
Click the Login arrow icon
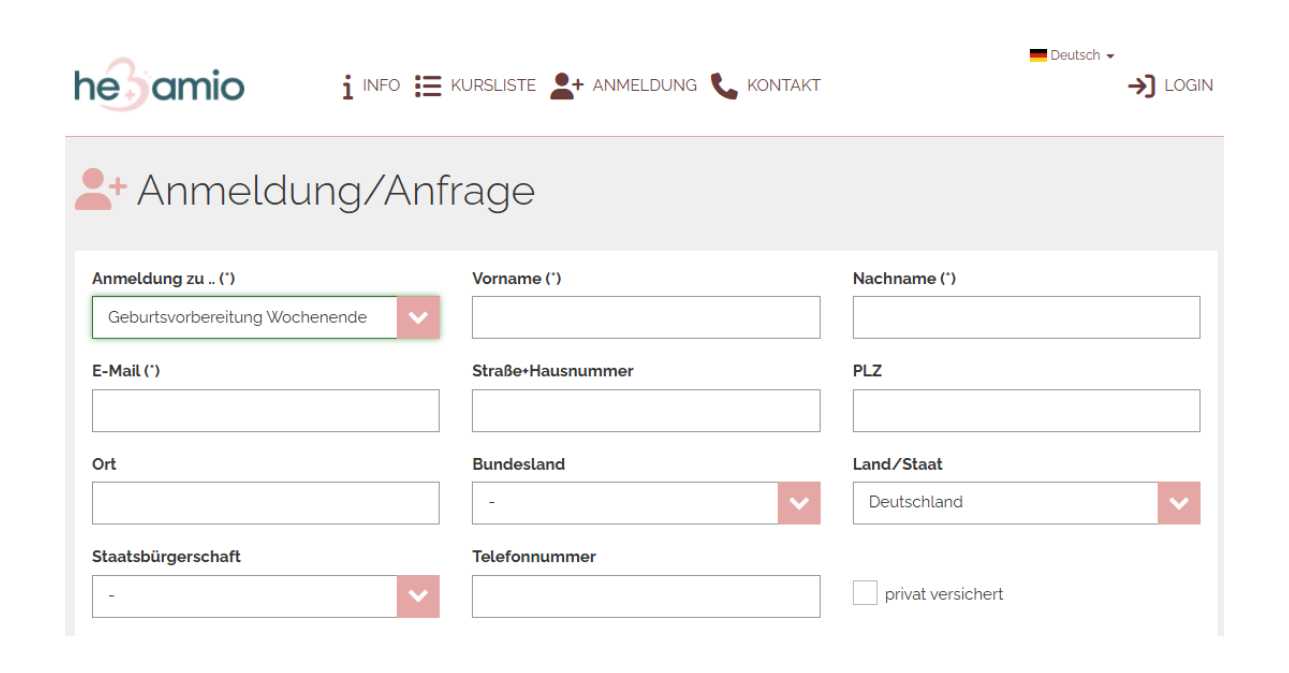pyautogui.click(x=1141, y=86)
